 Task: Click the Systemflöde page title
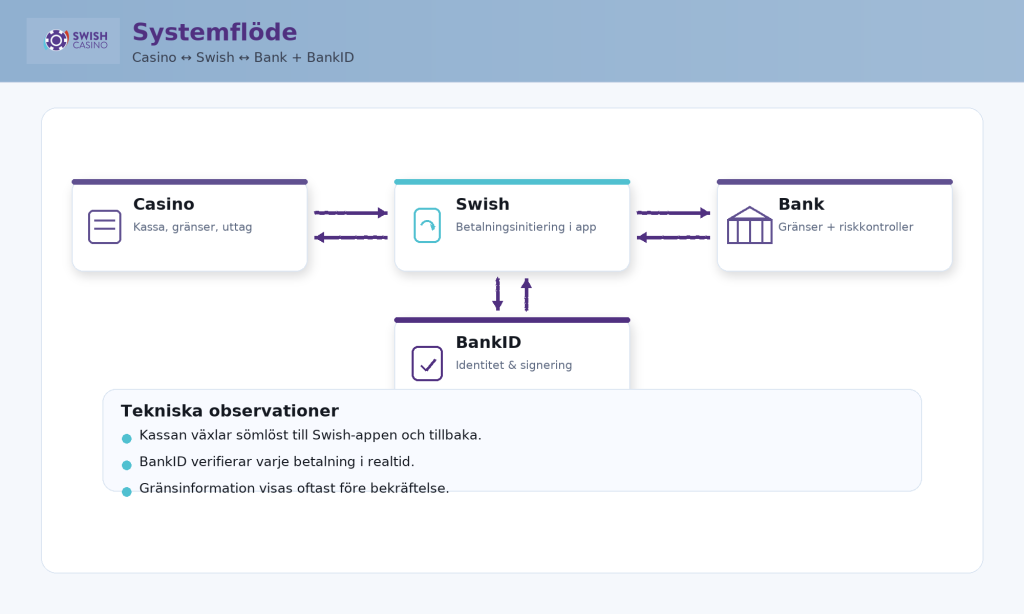click(x=214, y=33)
